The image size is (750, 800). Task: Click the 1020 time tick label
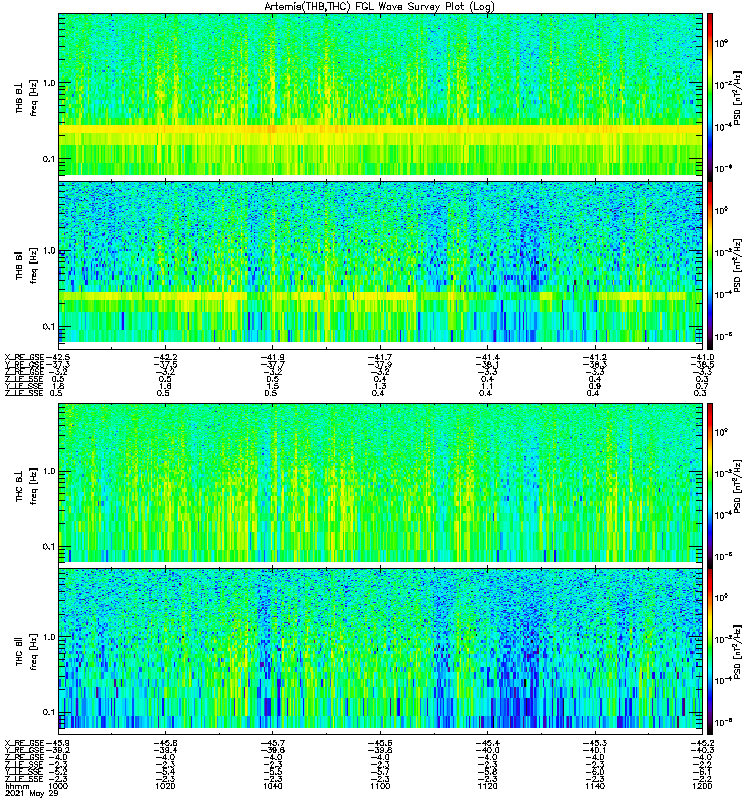[165, 786]
